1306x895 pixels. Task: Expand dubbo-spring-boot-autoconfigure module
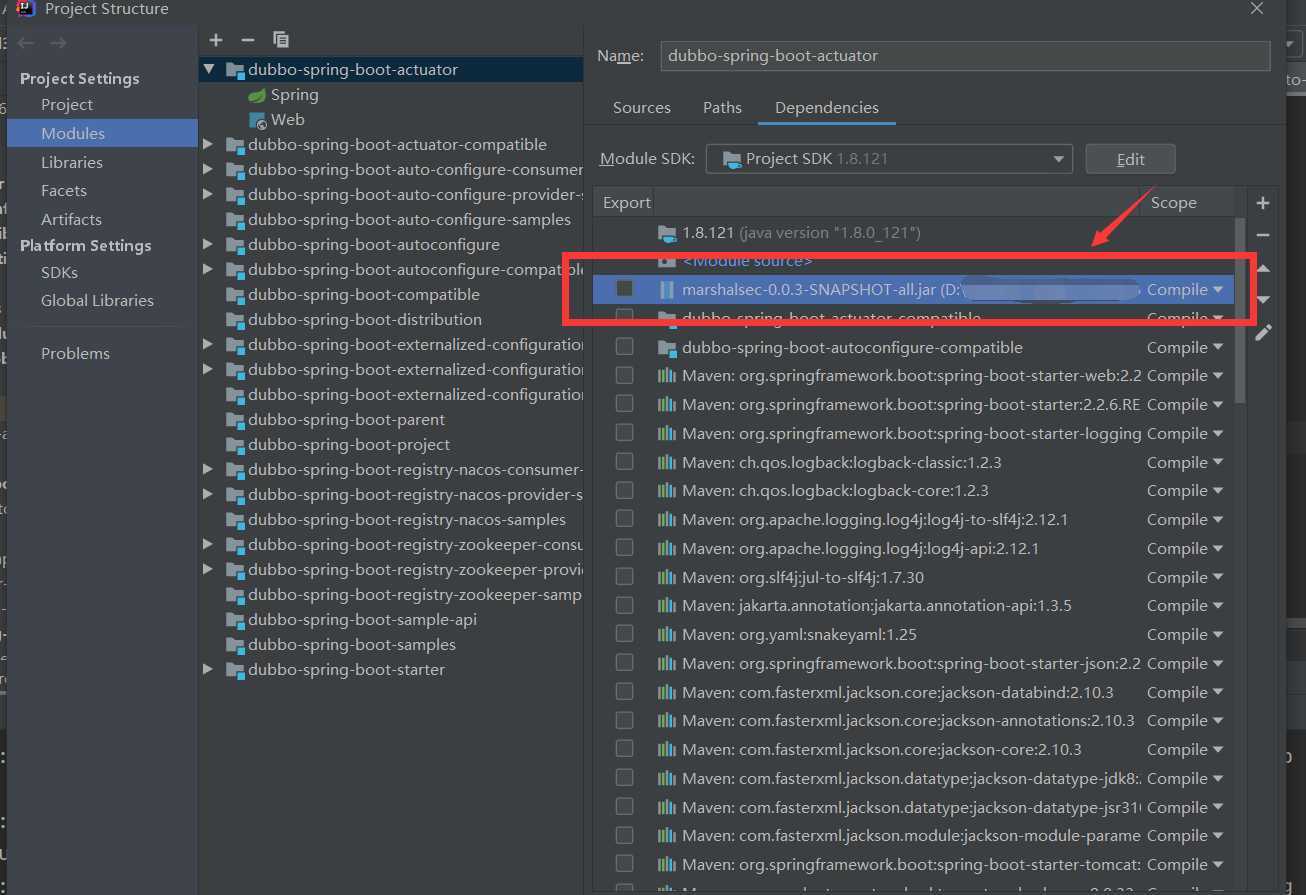click(208, 245)
